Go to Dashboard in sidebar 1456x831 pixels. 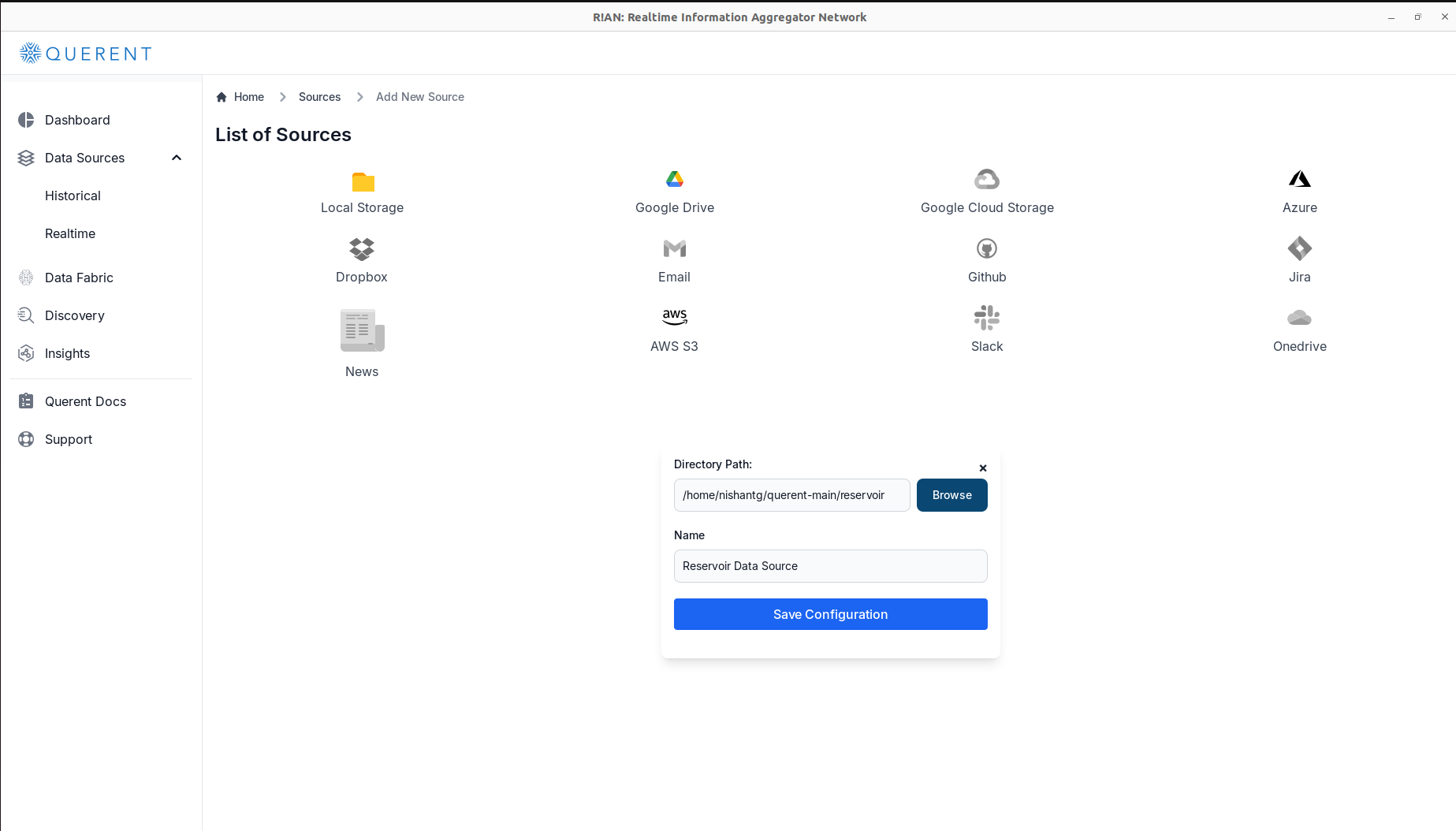click(77, 120)
